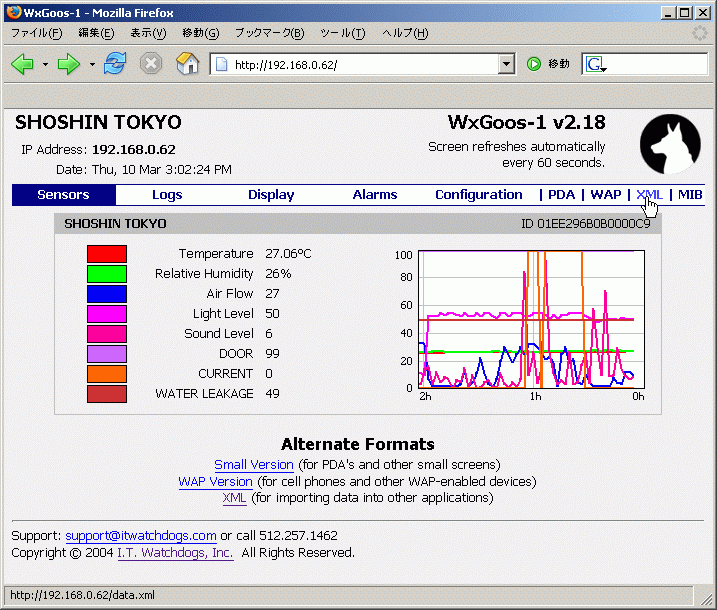
Task: Switch to the Display tab
Action: point(271,195)
